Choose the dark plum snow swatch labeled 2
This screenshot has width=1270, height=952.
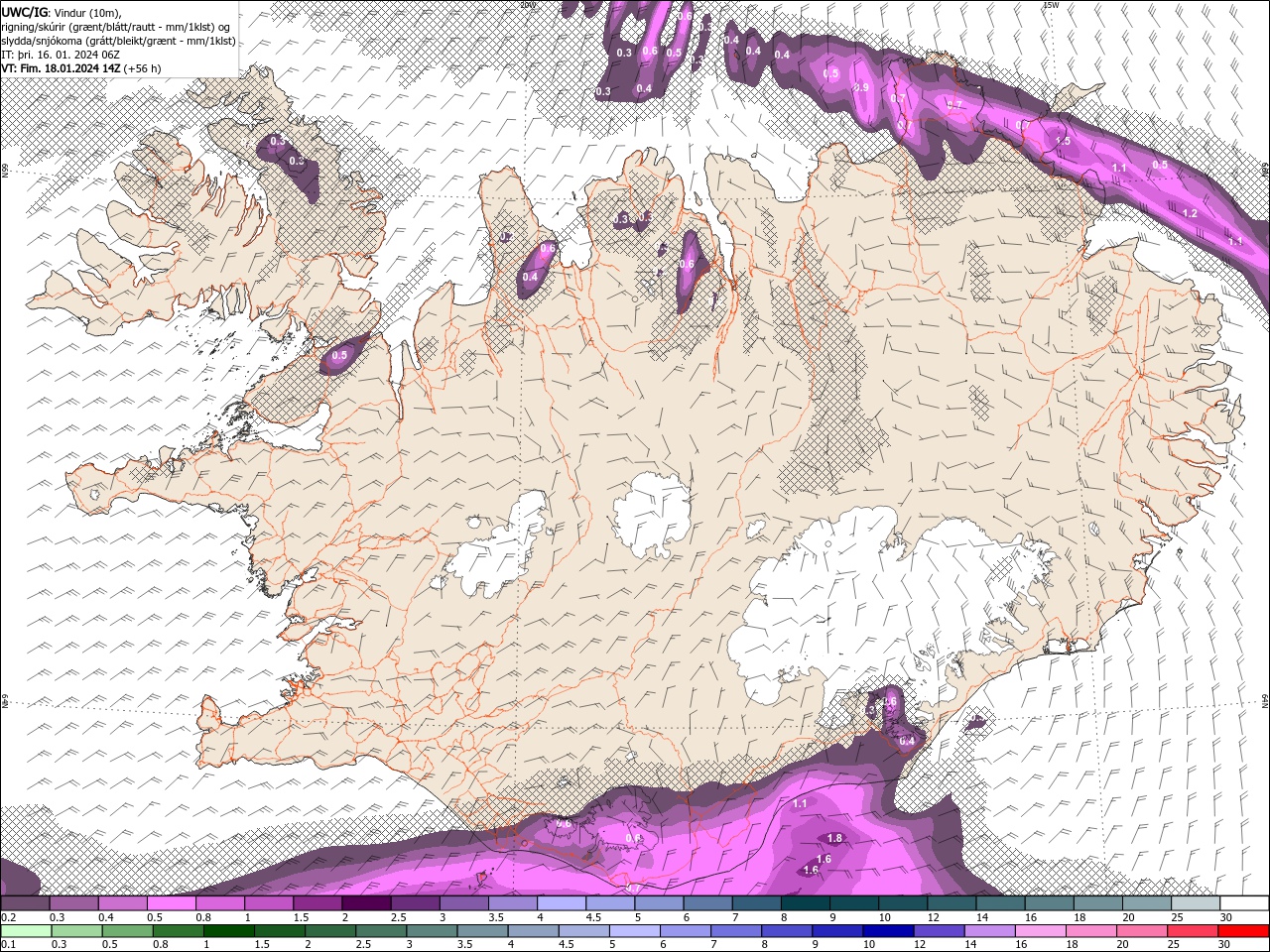coord(366,903)
